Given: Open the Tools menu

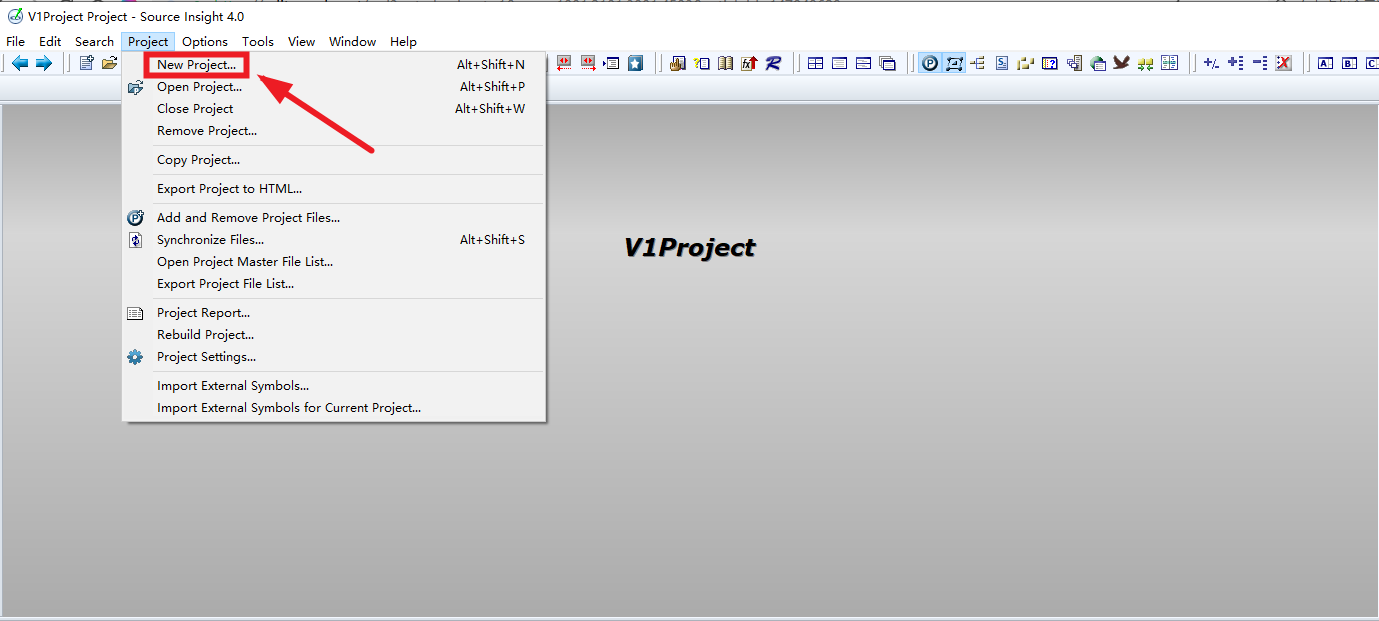Looking at the screenshot, I should click(258, 41).
